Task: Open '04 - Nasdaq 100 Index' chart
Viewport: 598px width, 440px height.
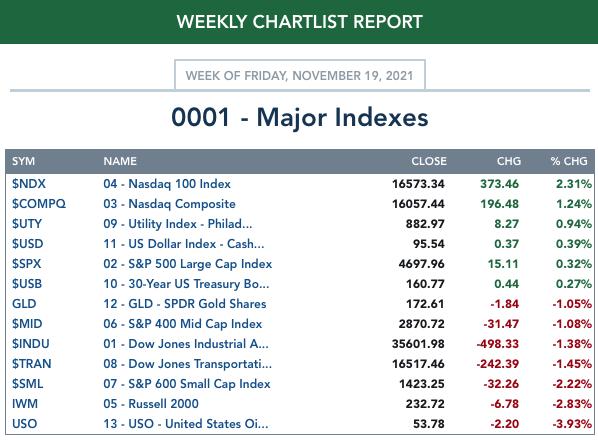Action: [167, 184]
